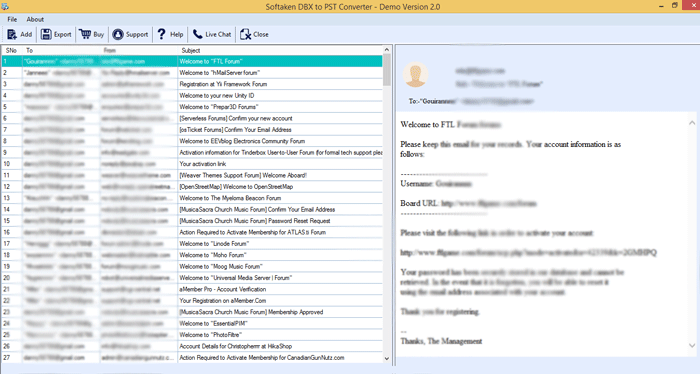Select 'Welcome to "Moog Music Forum"' email
Screen dimensions: 700x374
tap(192, 266)
